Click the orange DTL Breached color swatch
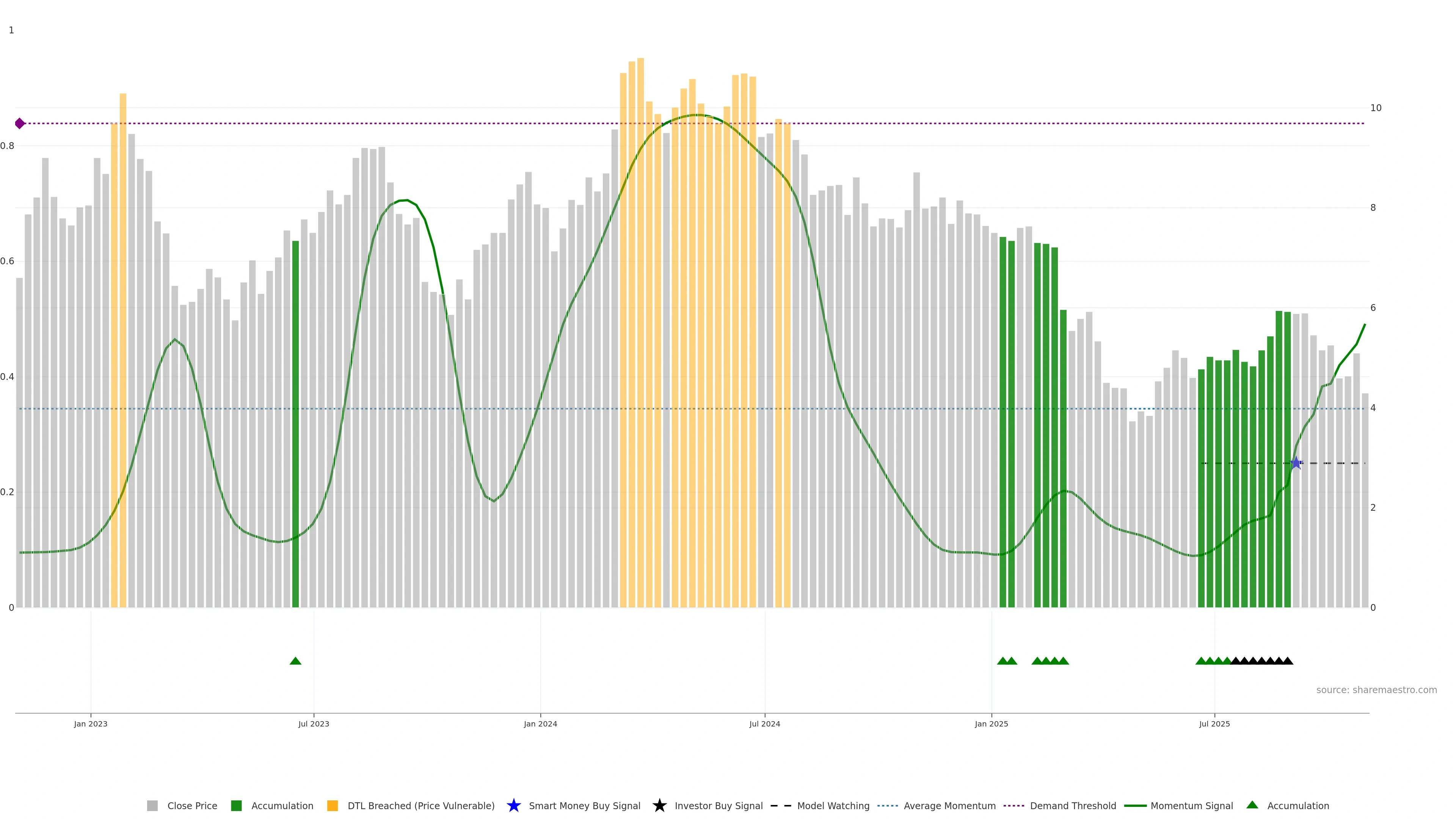 point(333,805)
